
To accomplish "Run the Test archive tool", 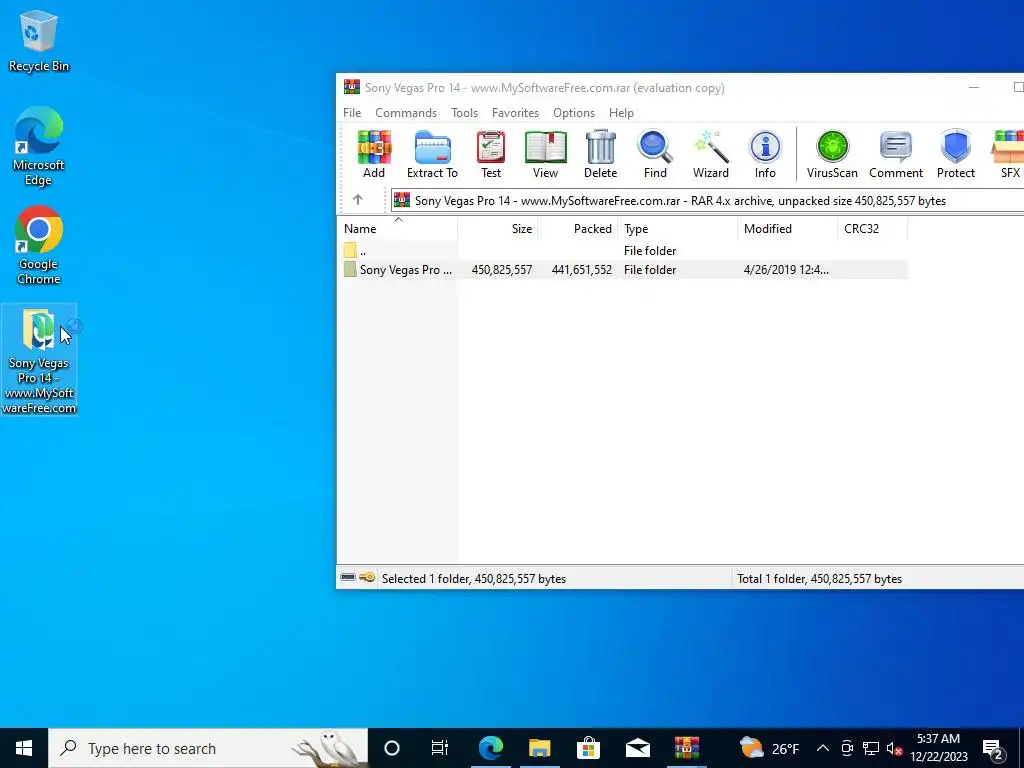I will click(x=490, y=154).
